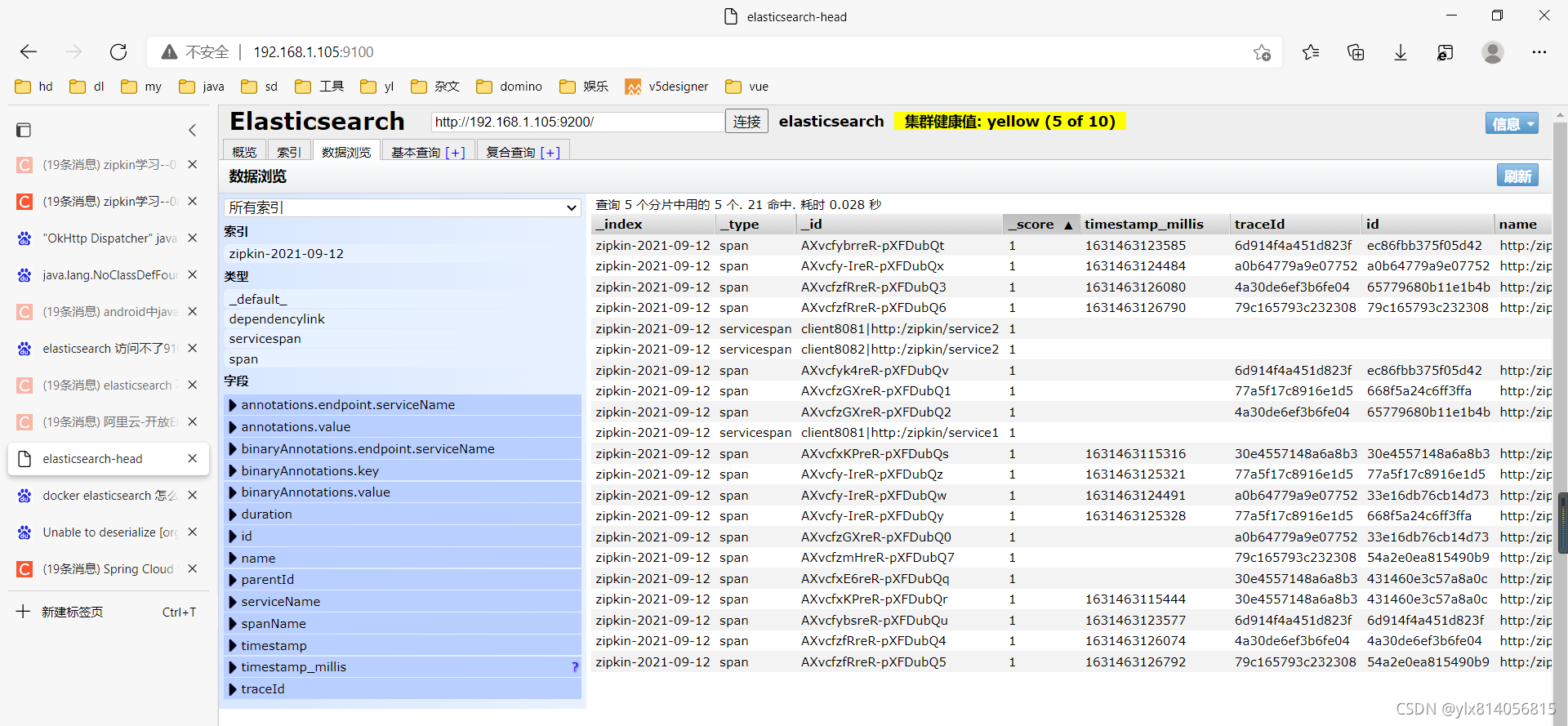Switch to the 概览 tab
The image size is (1568, 726).
point(244,151)
